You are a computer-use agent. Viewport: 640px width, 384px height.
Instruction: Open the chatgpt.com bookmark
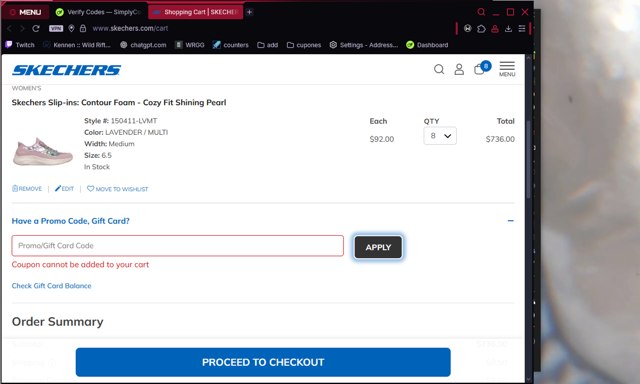pos(143,45)
